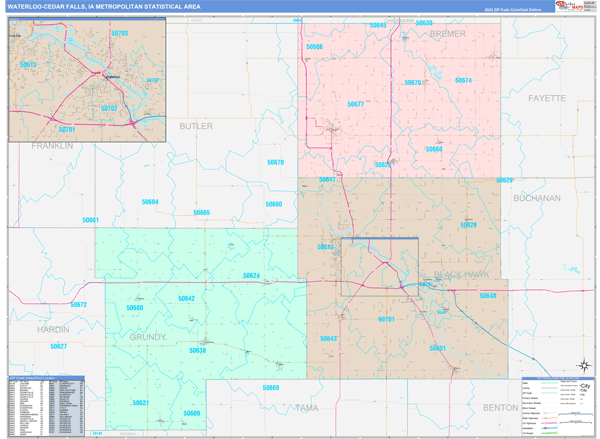Select the BREMER county label
600x439 pixels.
tap(448, 34)
